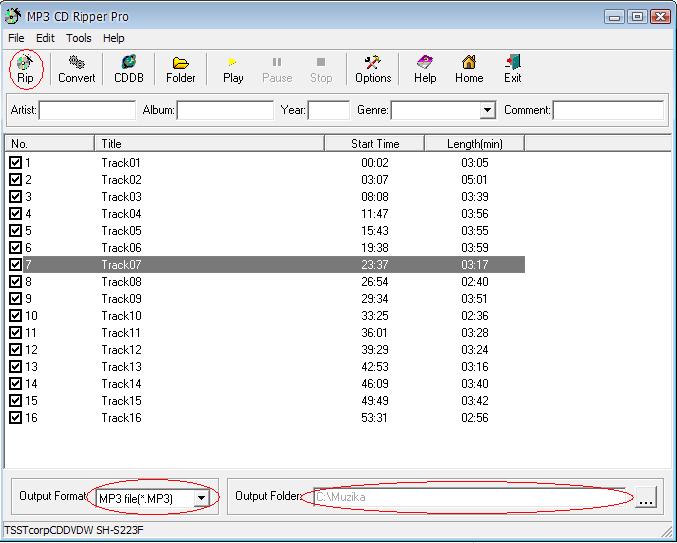The image size is (677, 543).
Task: Open the Edit menu
Action: tap(45, 38)
